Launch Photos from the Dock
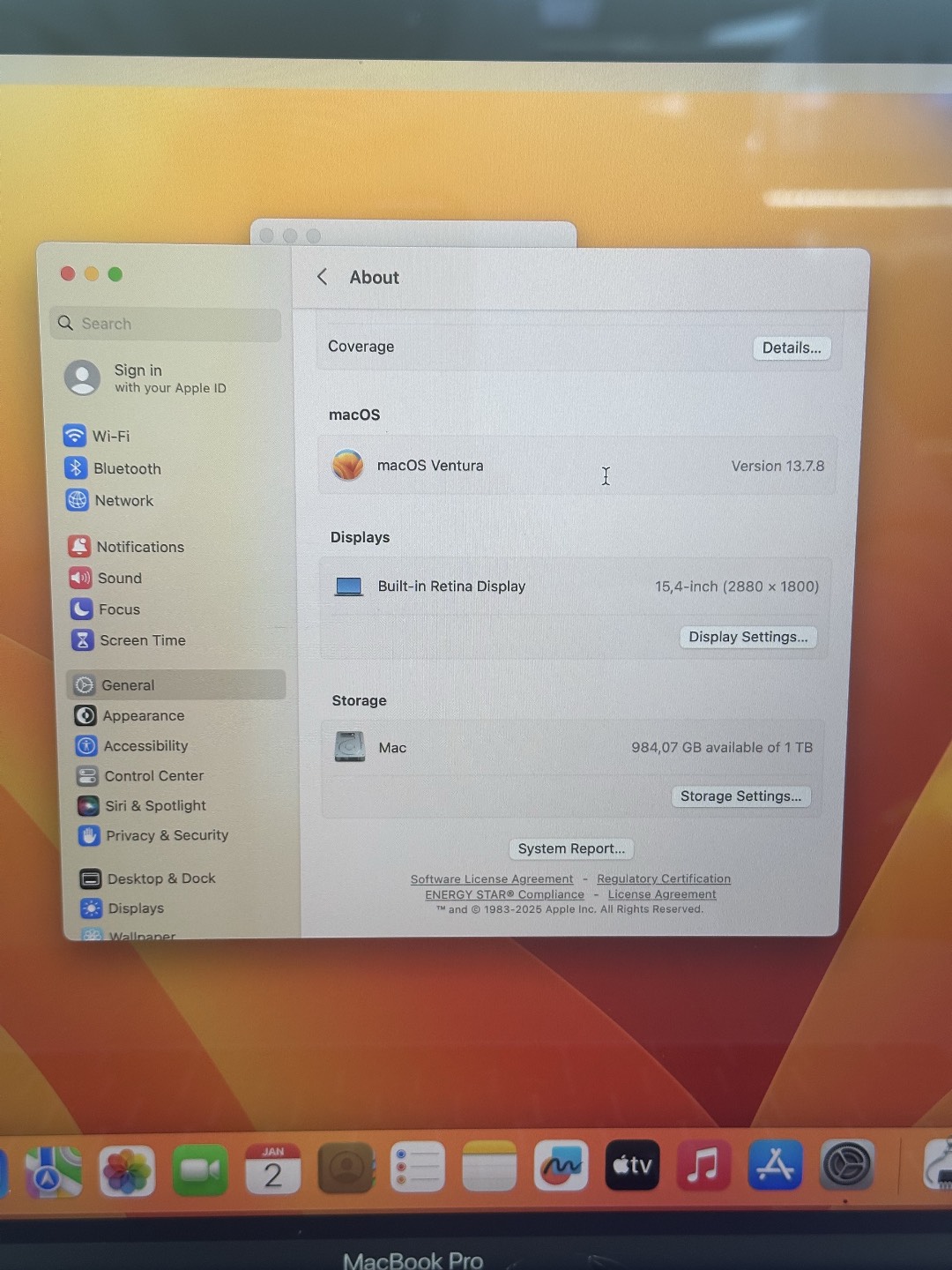 click(x=127, y=1171)
